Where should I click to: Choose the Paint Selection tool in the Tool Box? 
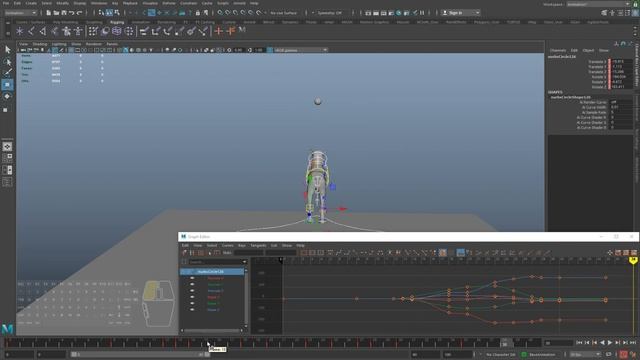(7, 73)
